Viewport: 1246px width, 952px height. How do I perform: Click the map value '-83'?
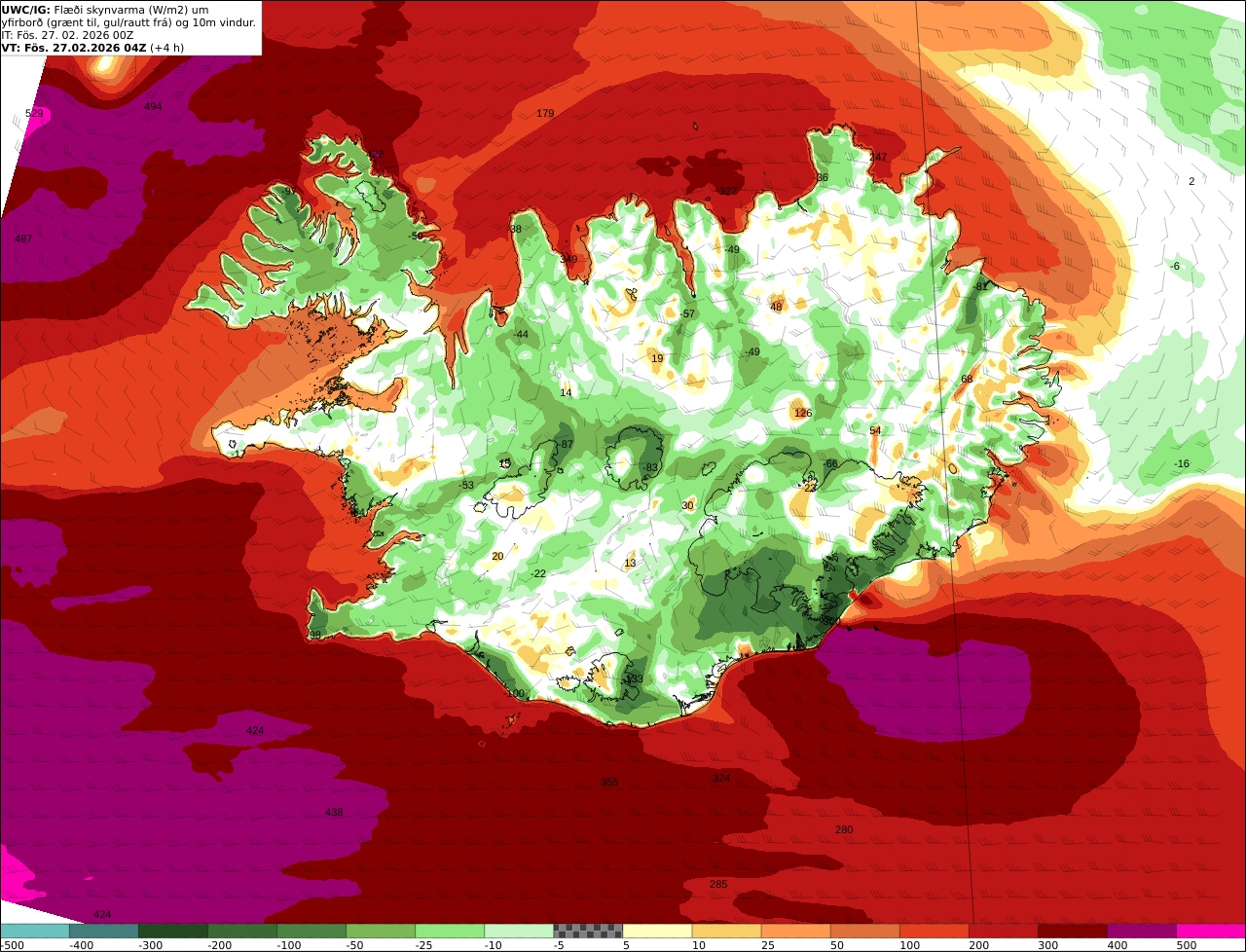[650, 468]
